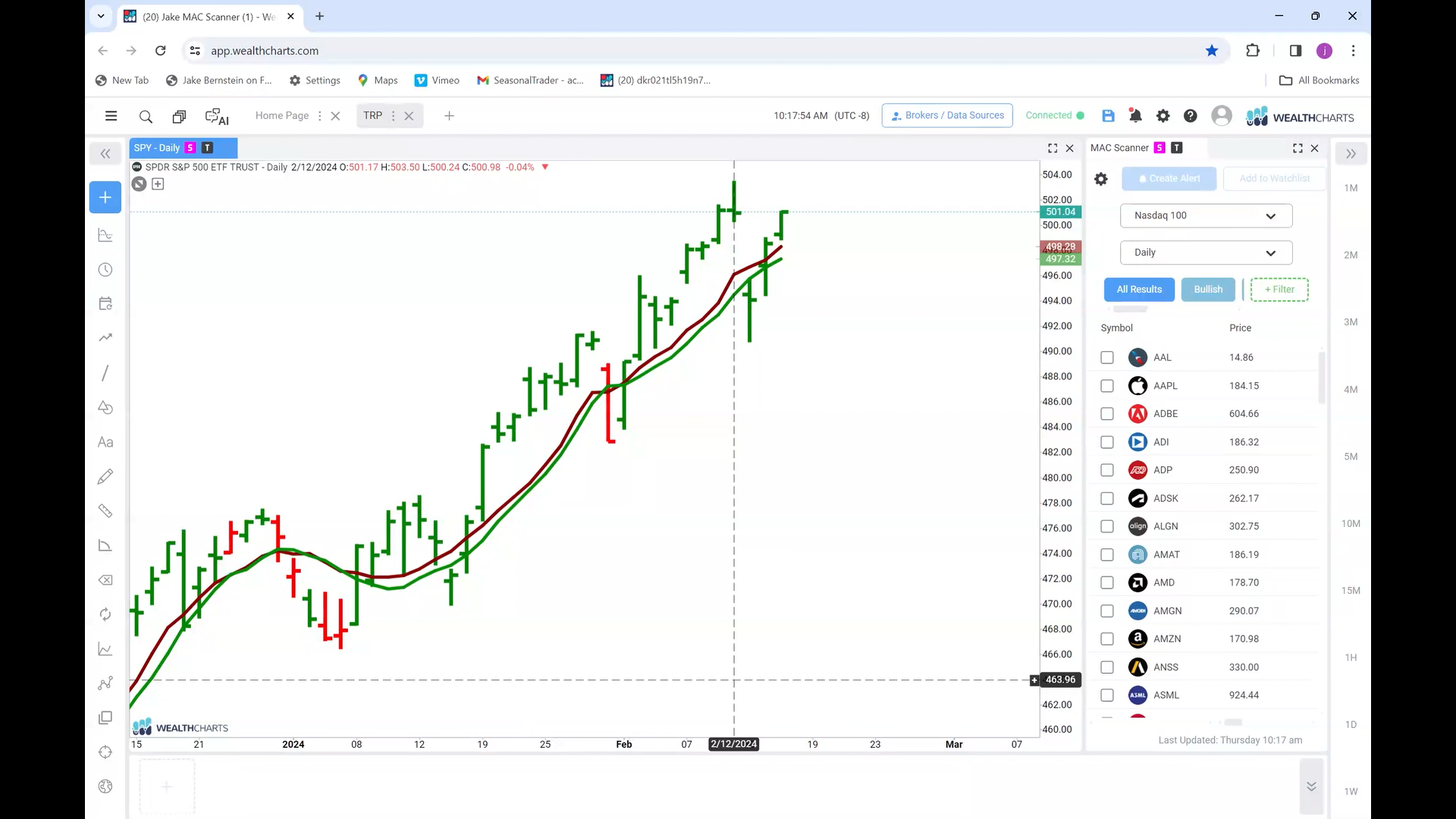Check the AMD row checkbox
Viewport: 1456px width, 819px height.
(x=1107, y=582)
